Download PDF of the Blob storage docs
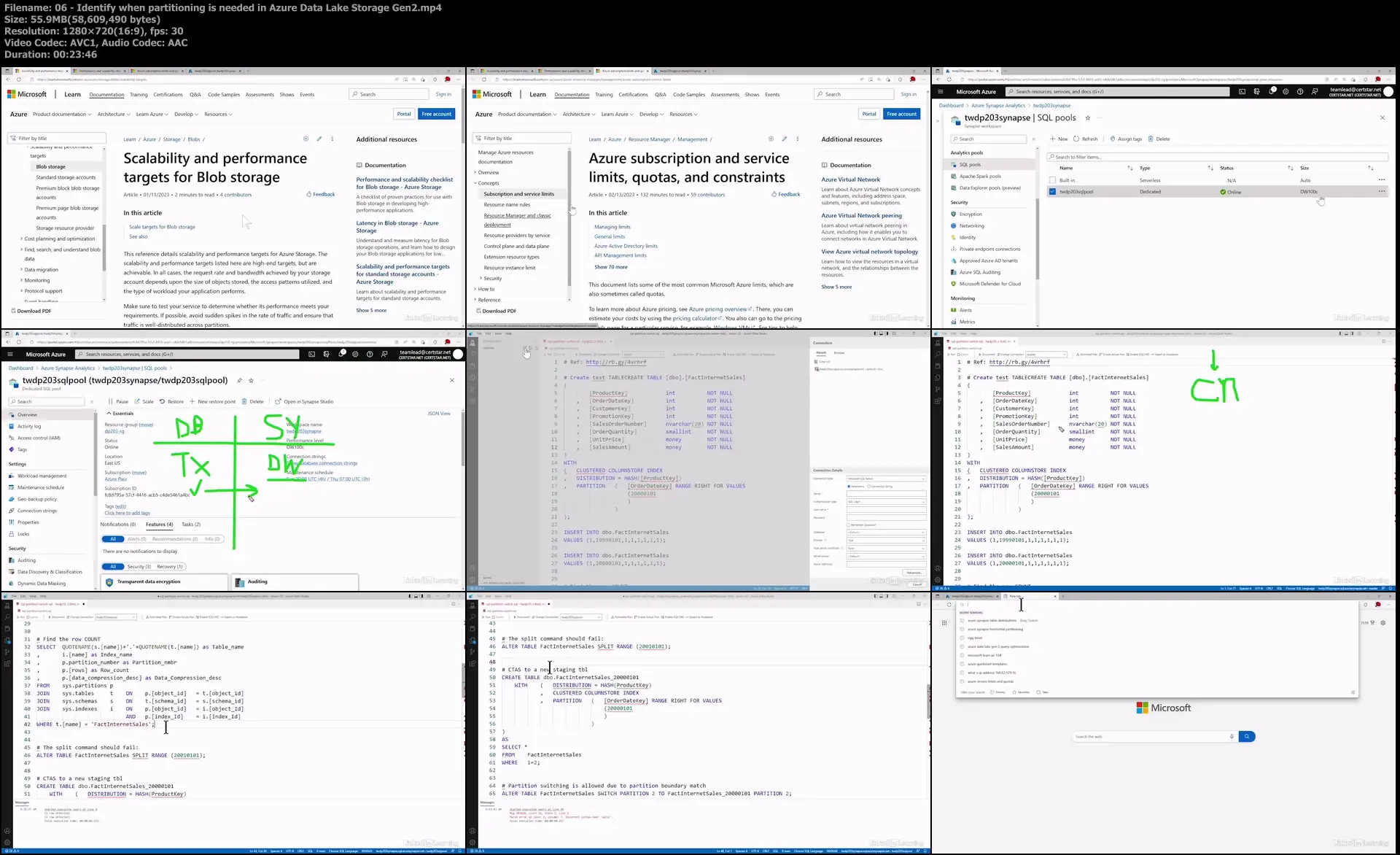1400x855 pixels. [x=31, y=311]
